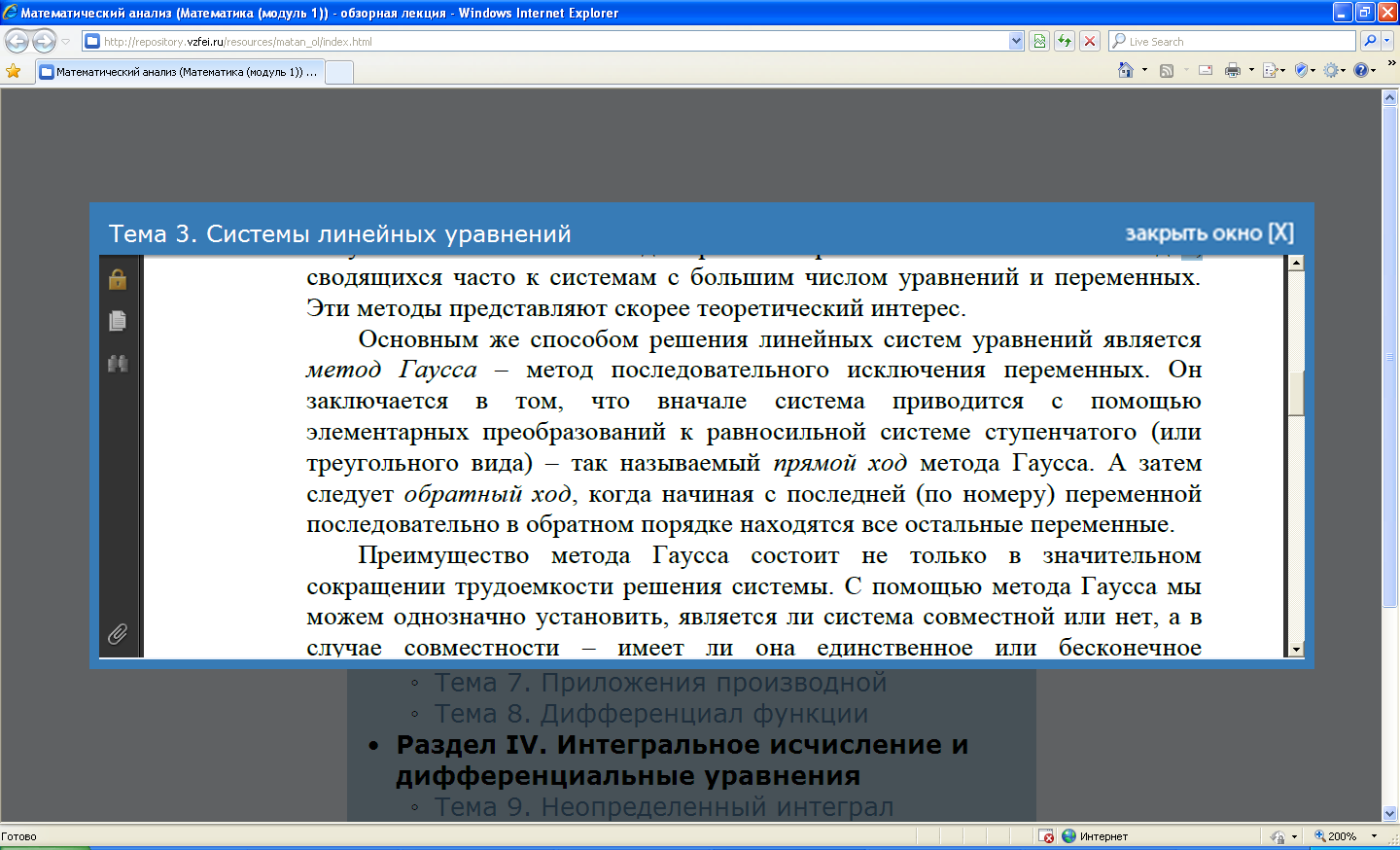The height and width of the screenshot is (850, 1400).
Task: Click the browser page scroll down arrow
Action: [1390, 814]
